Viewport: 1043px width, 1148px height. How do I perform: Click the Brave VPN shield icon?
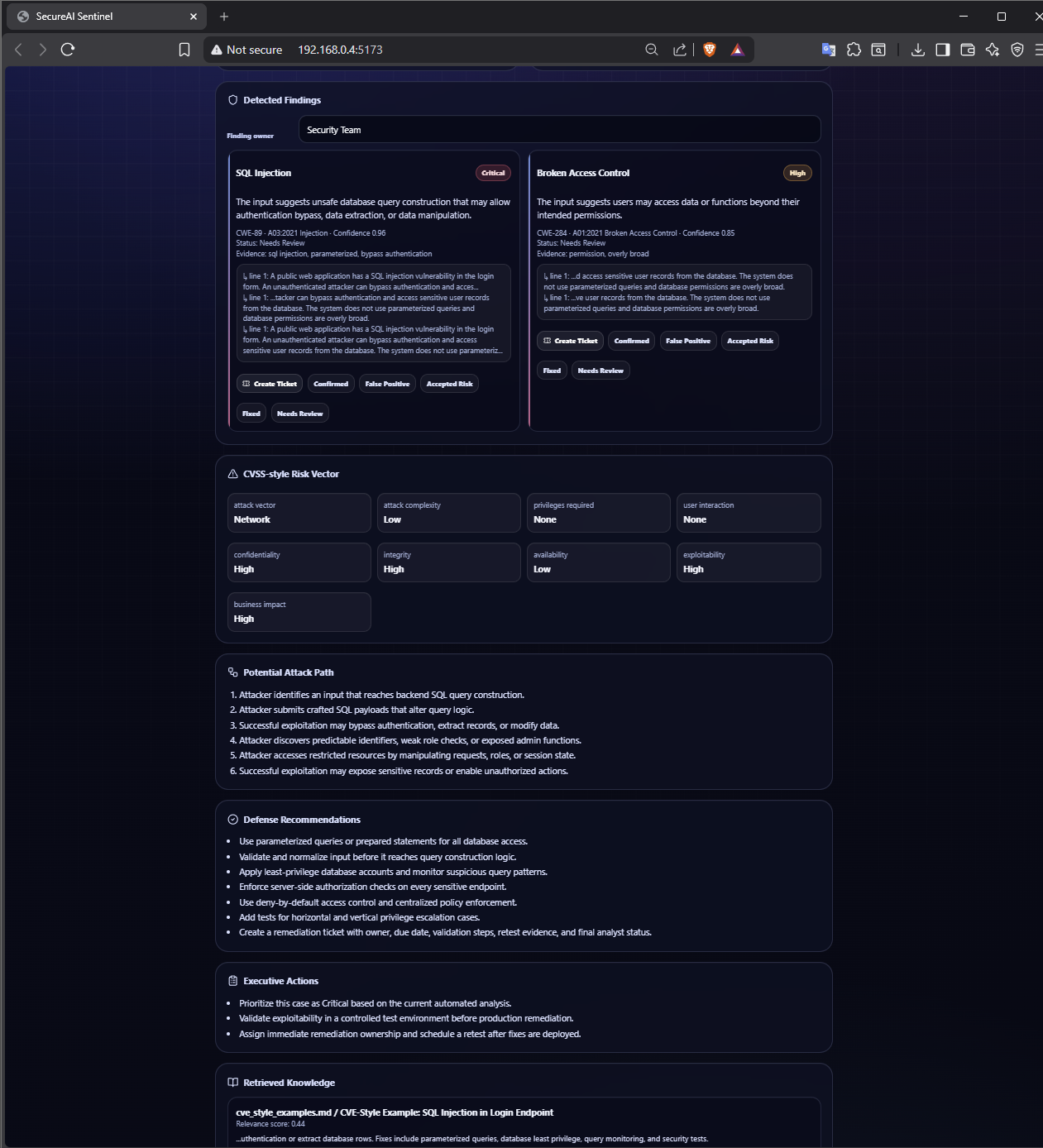coord(1017,50)
